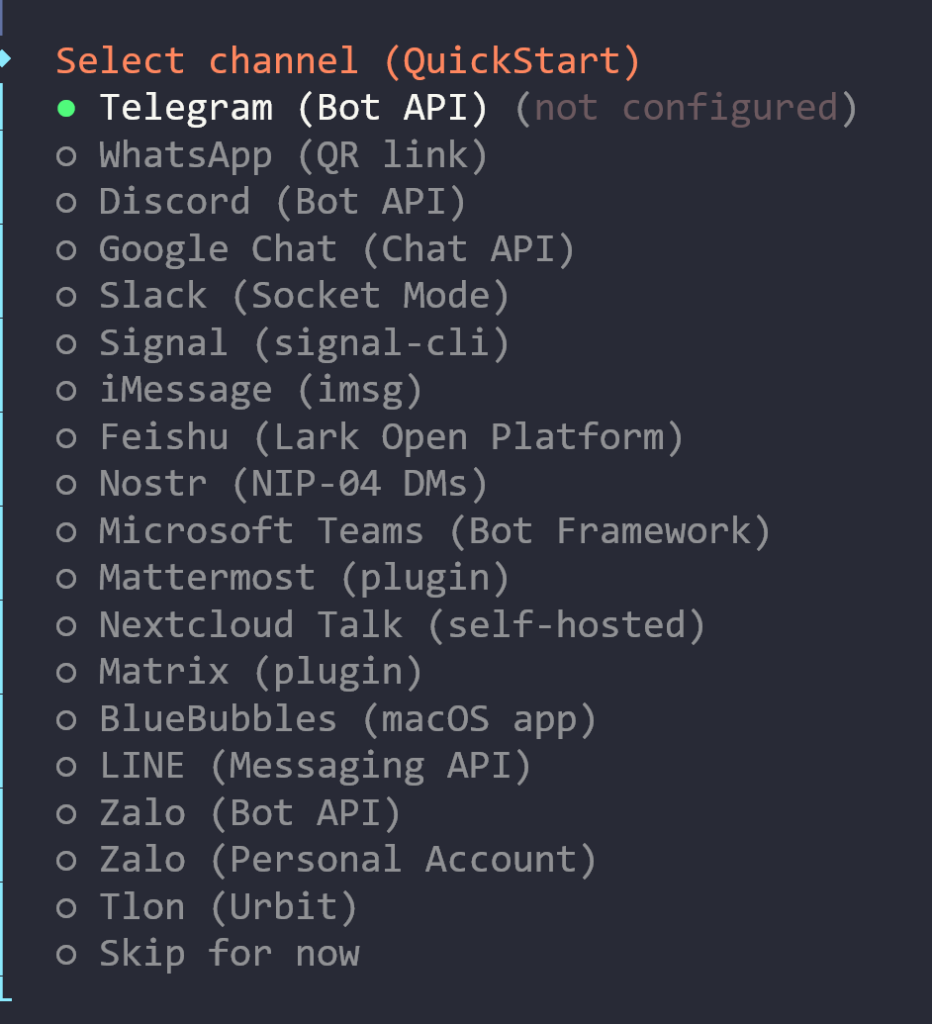Select iMessage (imsg) option
This screenshot has height=1024, width=932.
(x=260, y=390)
